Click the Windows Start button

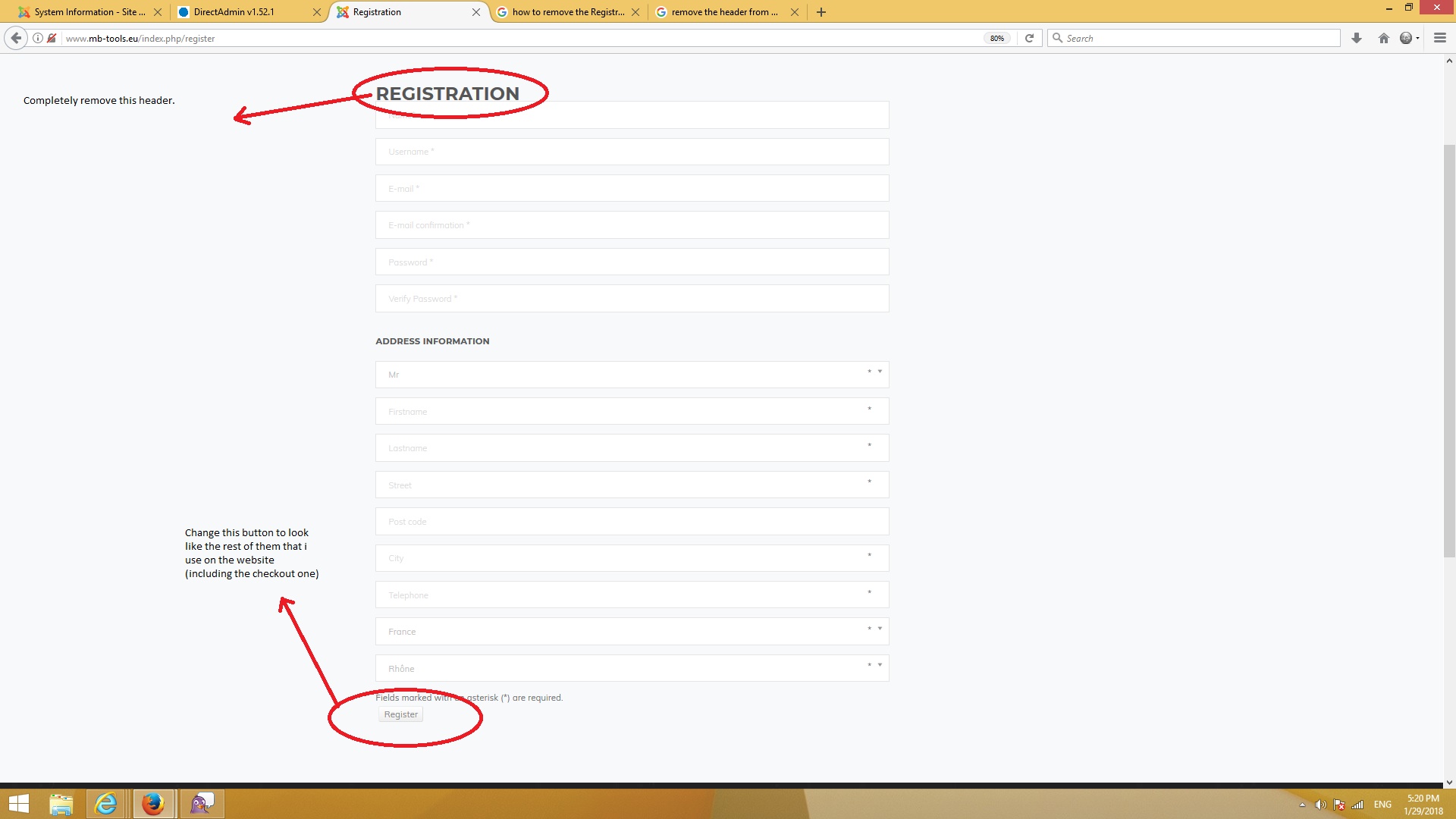(18, 803)
